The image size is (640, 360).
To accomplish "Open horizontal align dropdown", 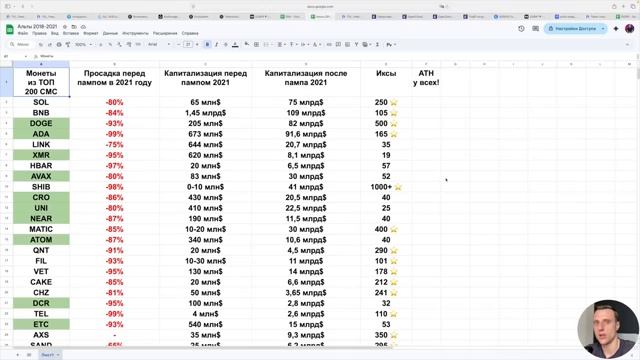I will click(281, 44).
